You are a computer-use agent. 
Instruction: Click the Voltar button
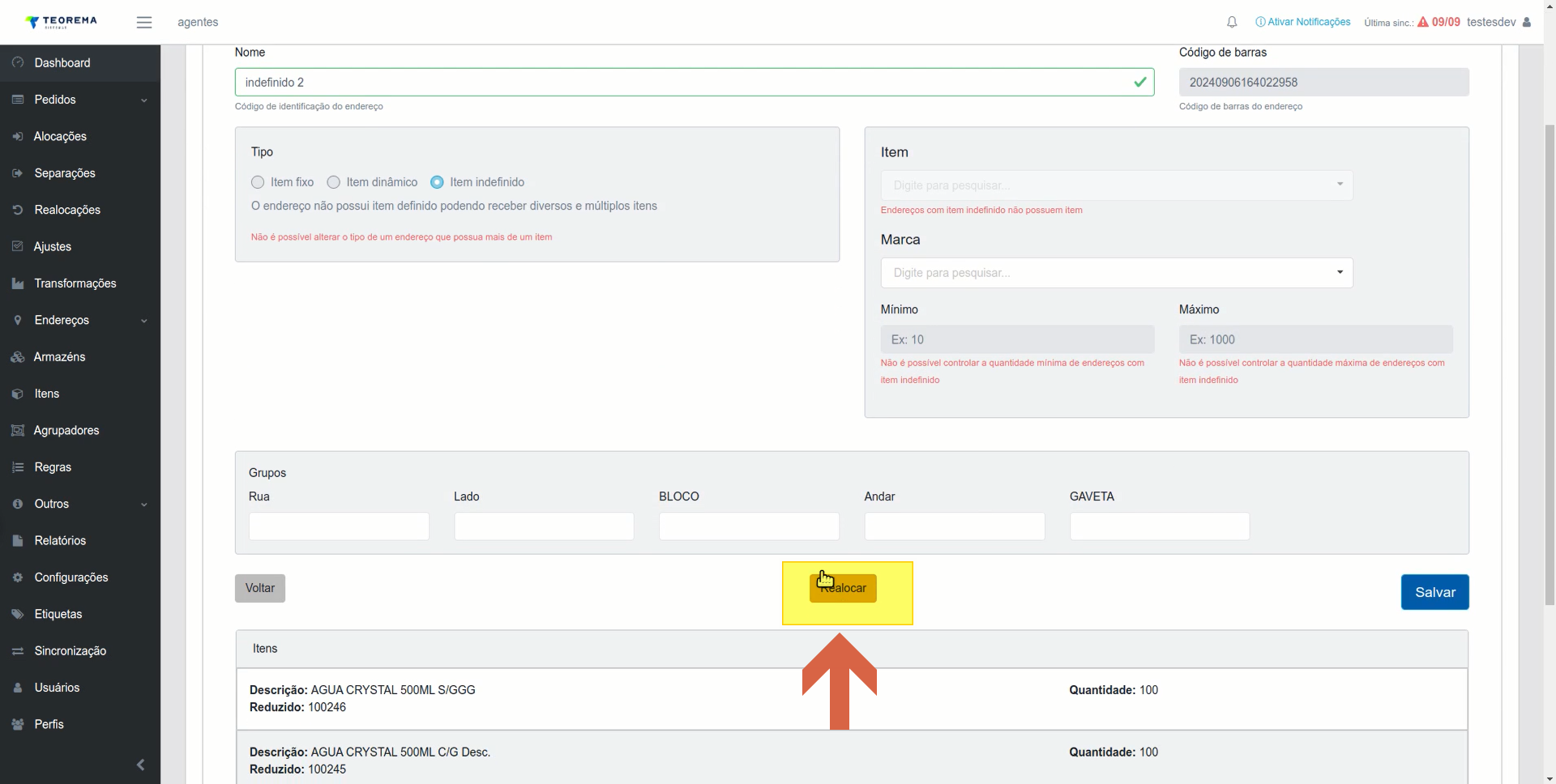click(x=260, y=588)
